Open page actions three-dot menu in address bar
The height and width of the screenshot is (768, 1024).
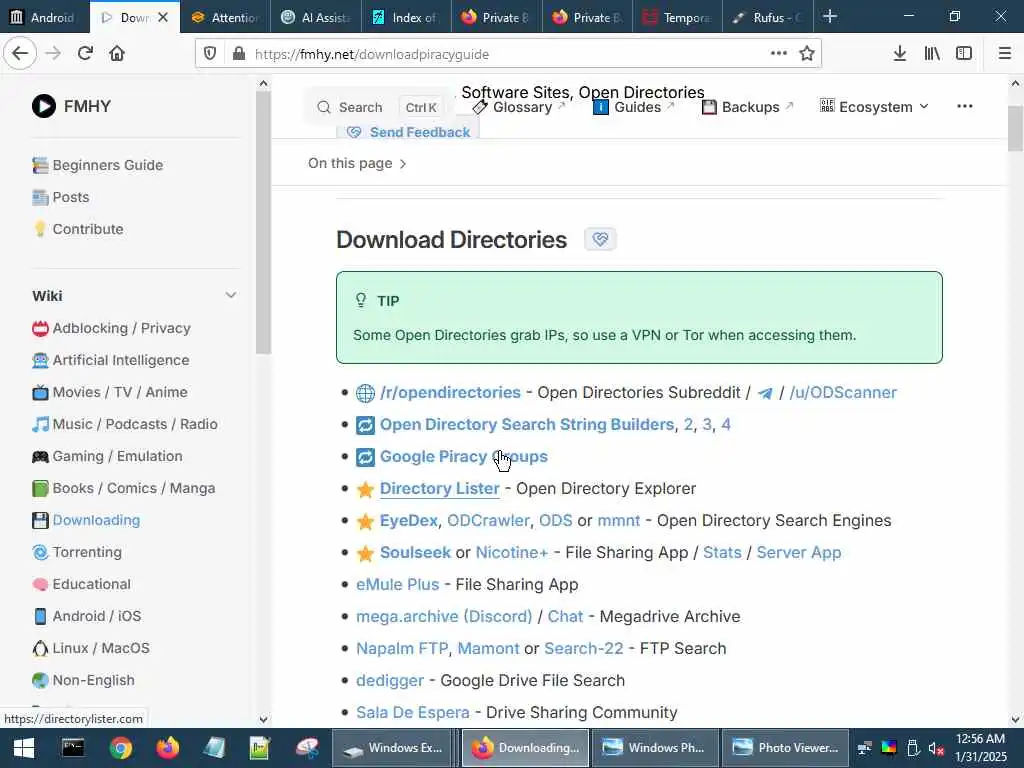click(778, 54)
